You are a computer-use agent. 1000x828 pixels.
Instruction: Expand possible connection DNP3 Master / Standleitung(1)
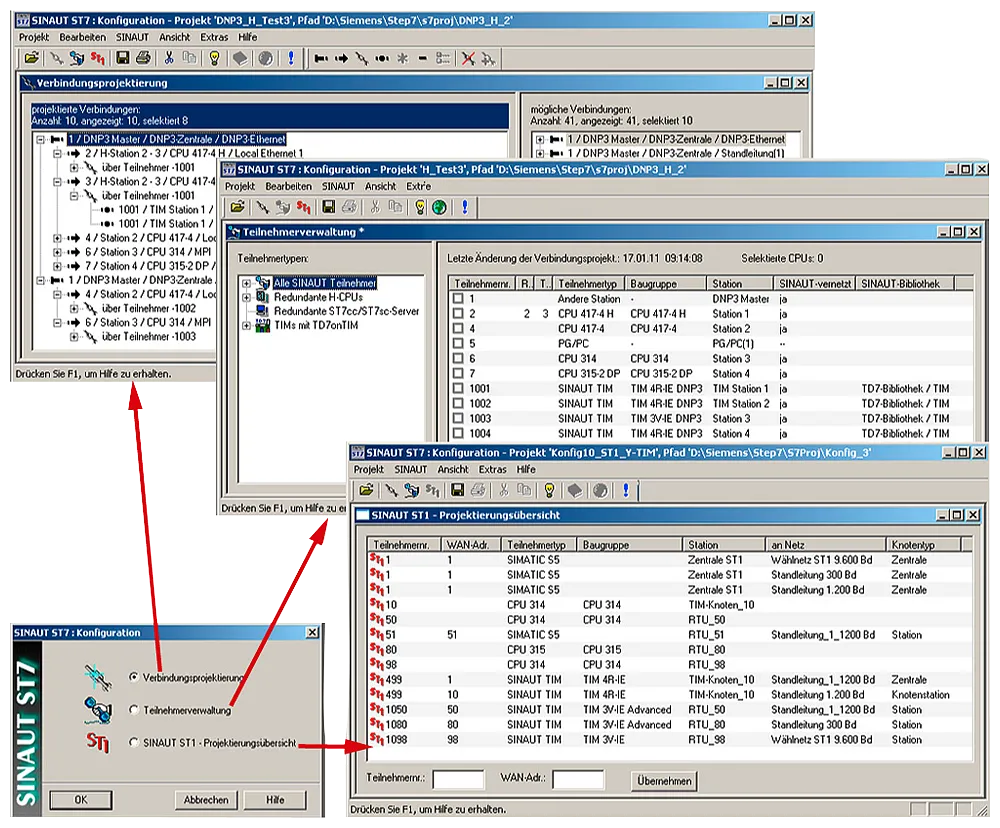point(540,153)
